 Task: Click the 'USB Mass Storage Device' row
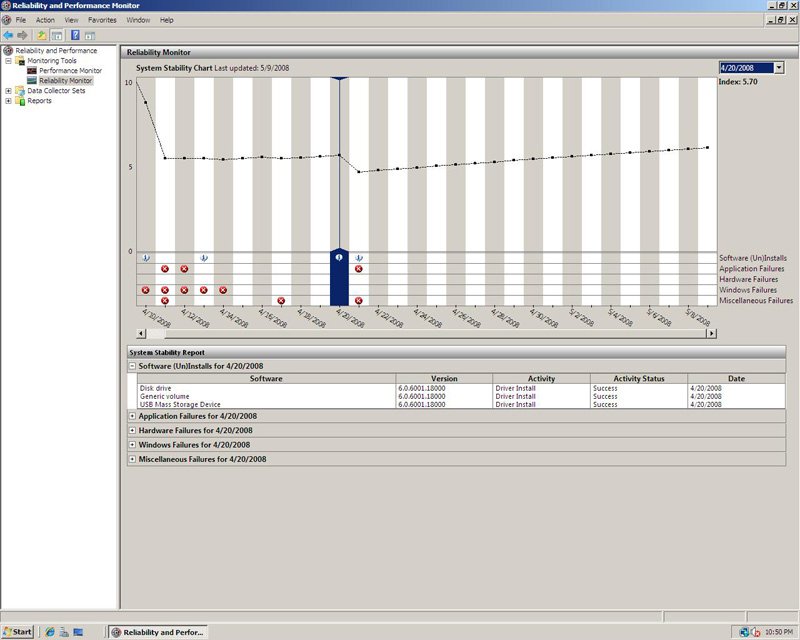(x=461, y=404)
